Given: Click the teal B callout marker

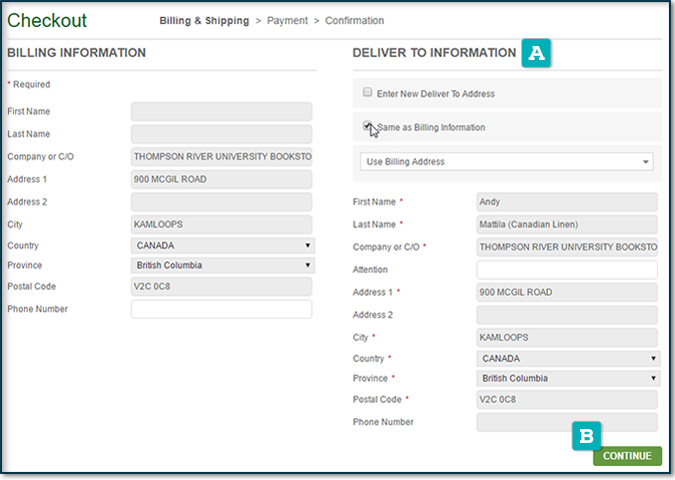Looking at the screenshot, I should (587, 435).
